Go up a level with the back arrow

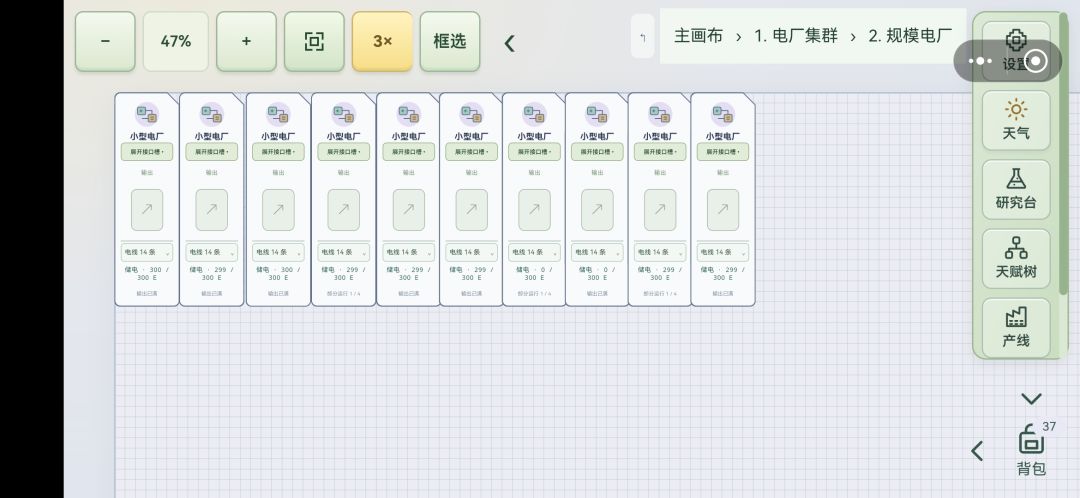(x=643, y=37)
